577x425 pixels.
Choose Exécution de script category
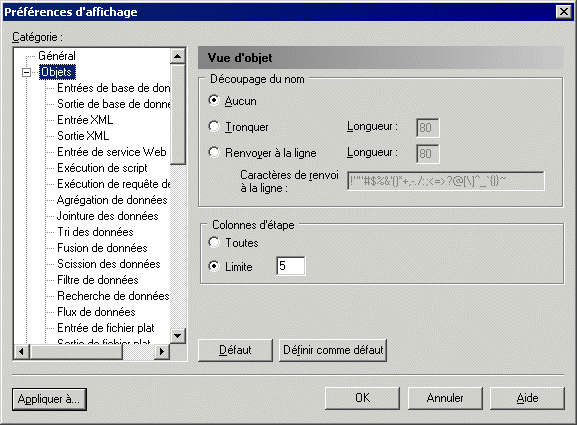click(x=102, y=168)
